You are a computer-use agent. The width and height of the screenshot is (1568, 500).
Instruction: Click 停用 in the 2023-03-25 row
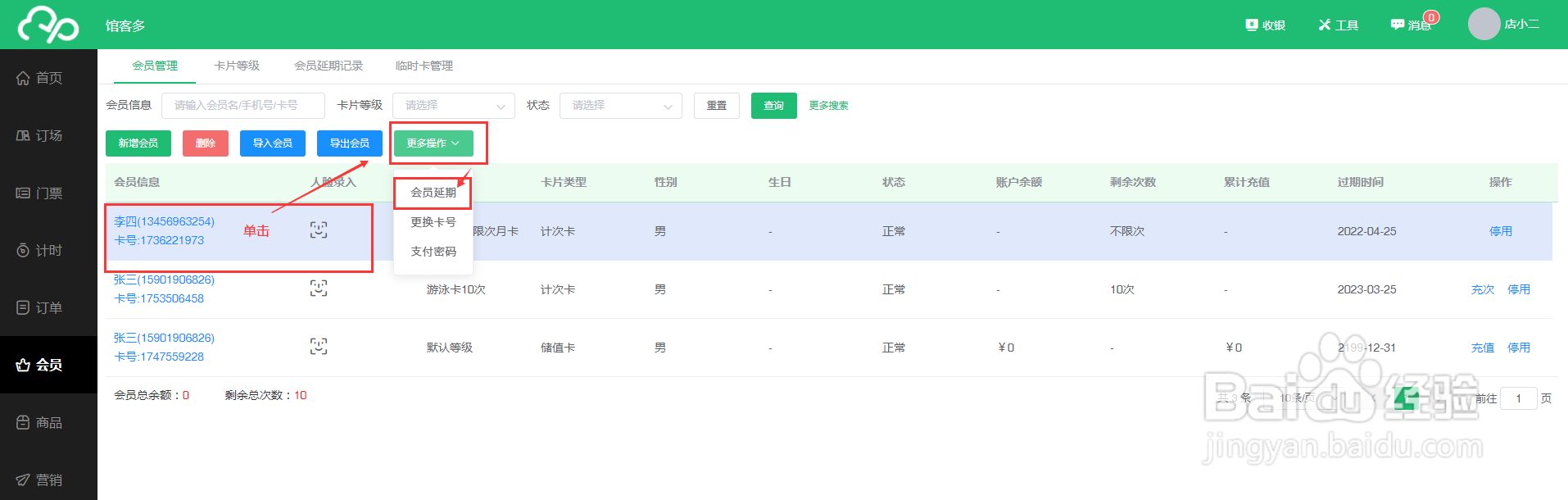click(1519, 290)
